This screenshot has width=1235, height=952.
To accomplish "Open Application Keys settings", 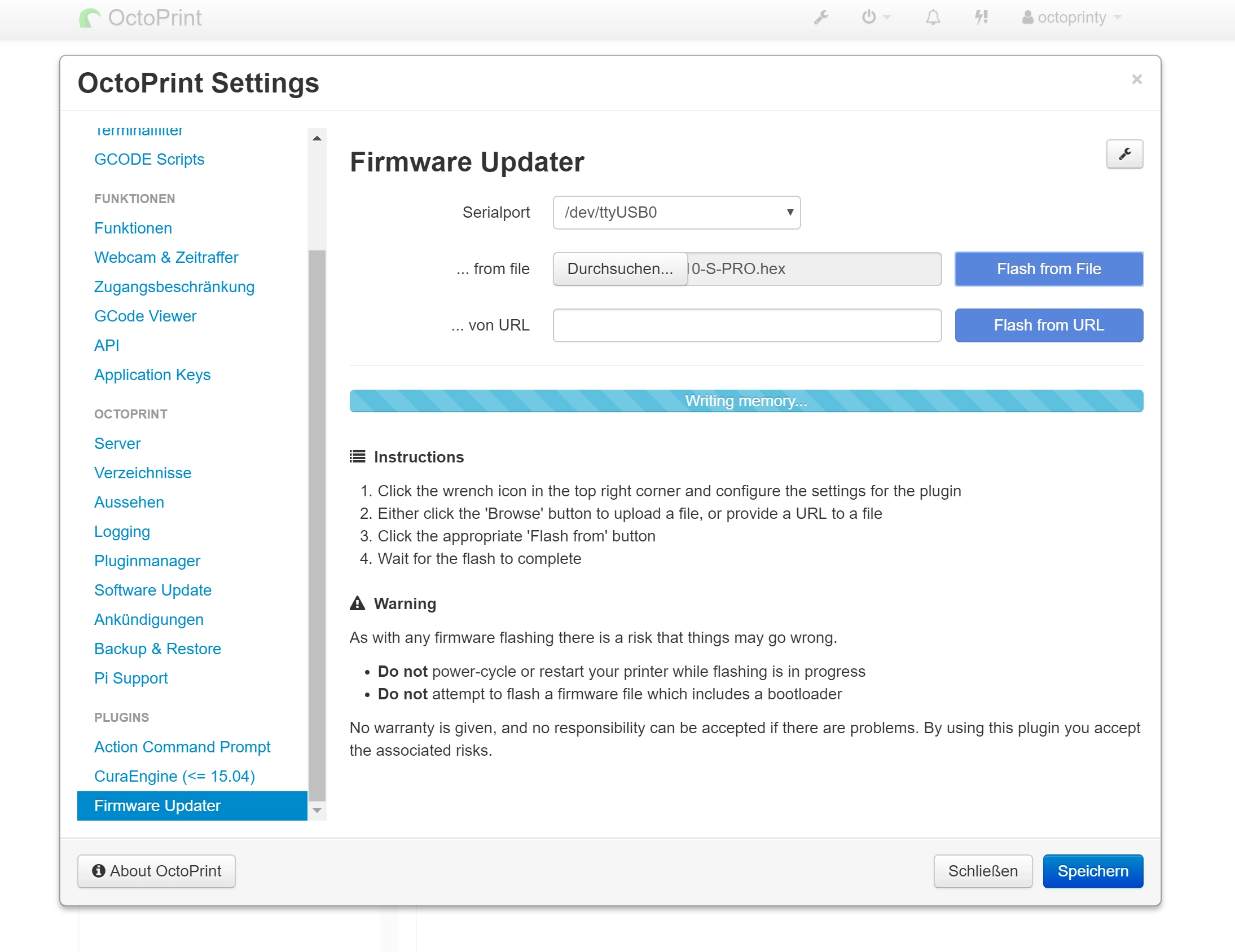I will pyautogui.click(x=152, y=376).
